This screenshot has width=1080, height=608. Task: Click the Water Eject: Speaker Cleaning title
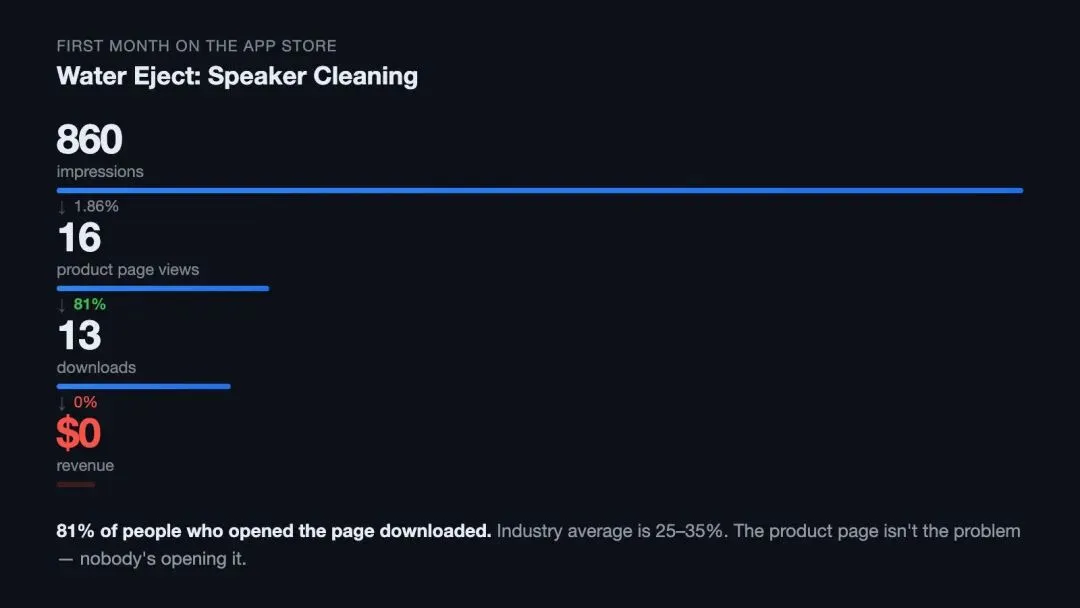tap(237, 76)
